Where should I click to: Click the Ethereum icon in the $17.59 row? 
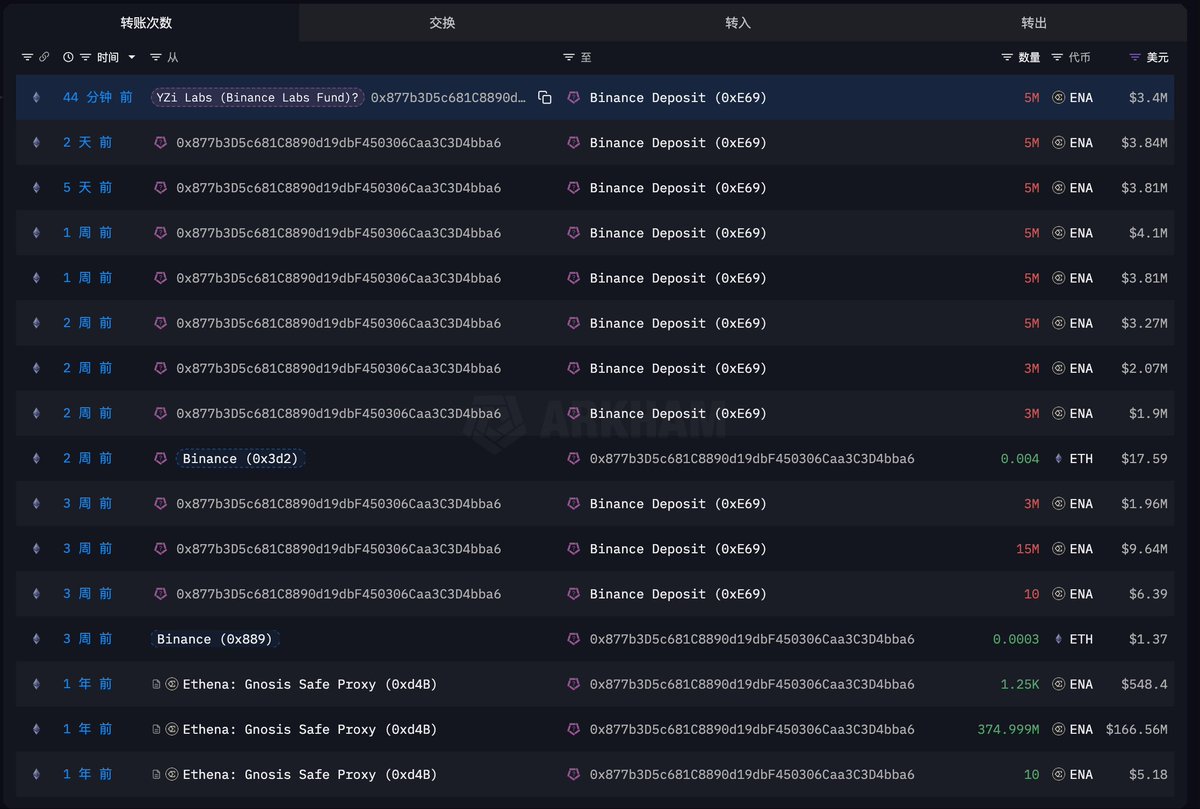[x=37, y=458]
